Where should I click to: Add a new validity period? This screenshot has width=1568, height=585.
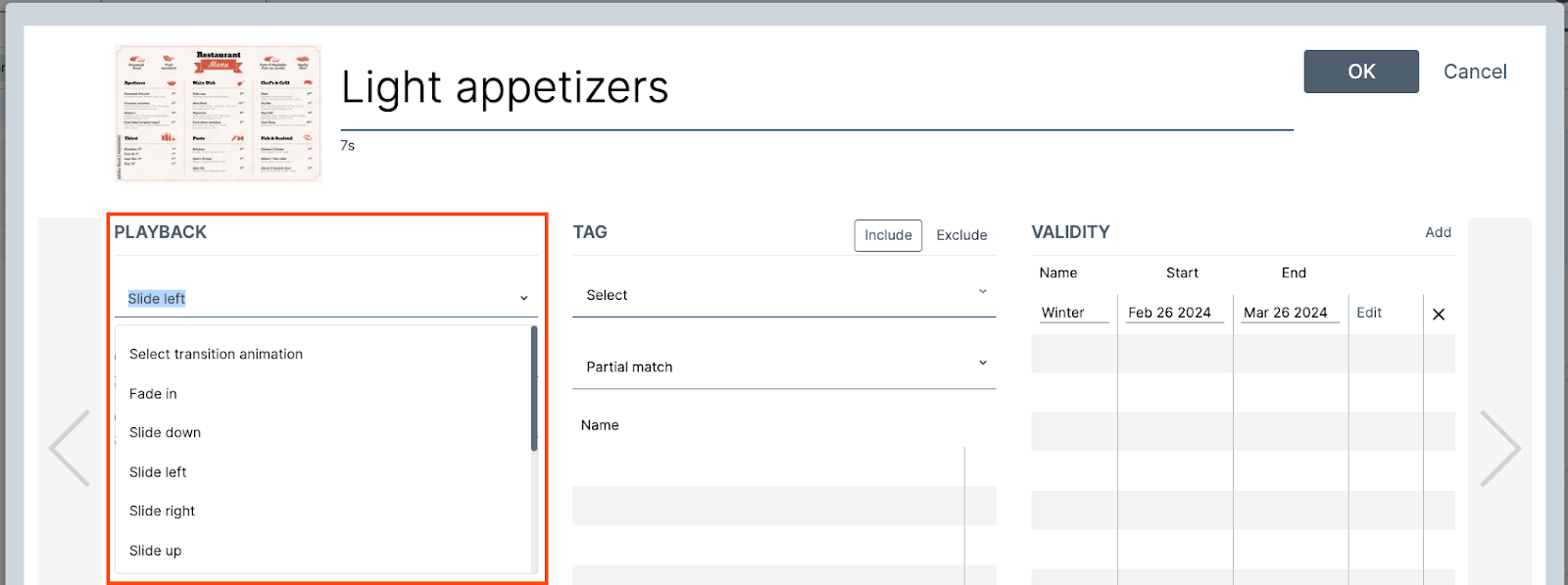[x=1438, y=232]
